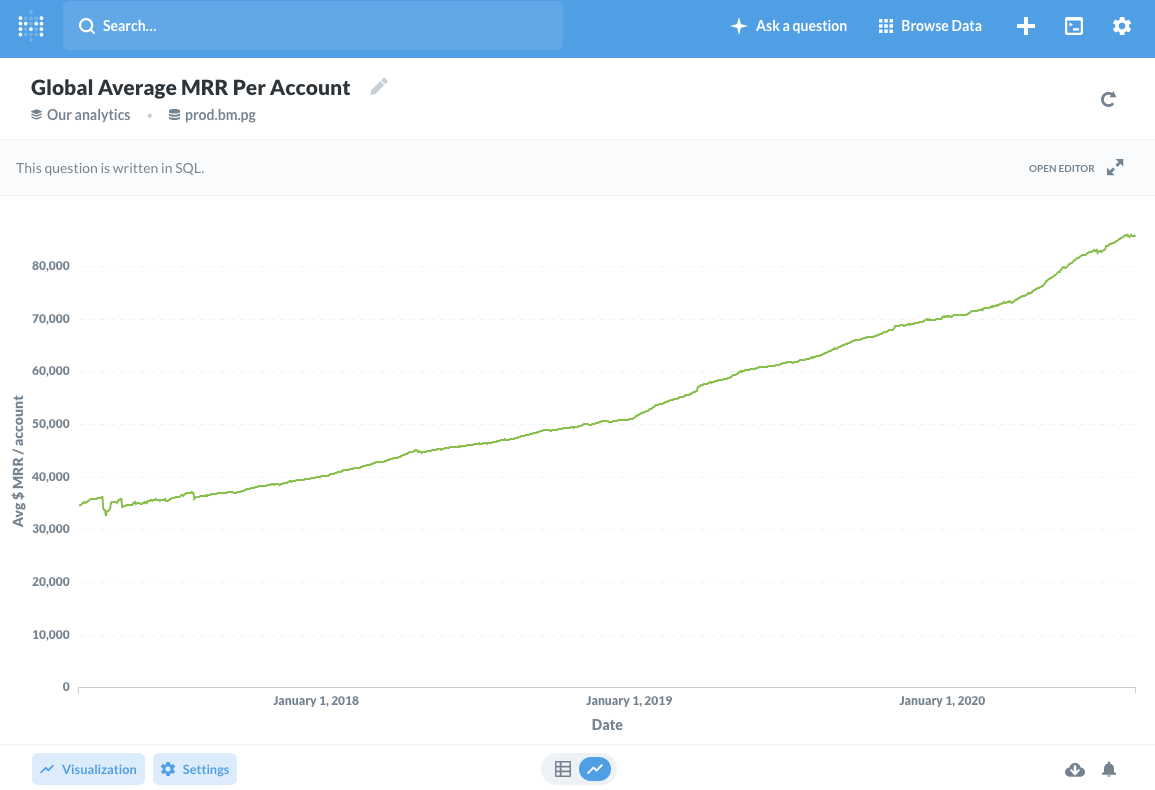
Task: Expand the prod.bm.pg database source
Action: (x=212, y=114)
